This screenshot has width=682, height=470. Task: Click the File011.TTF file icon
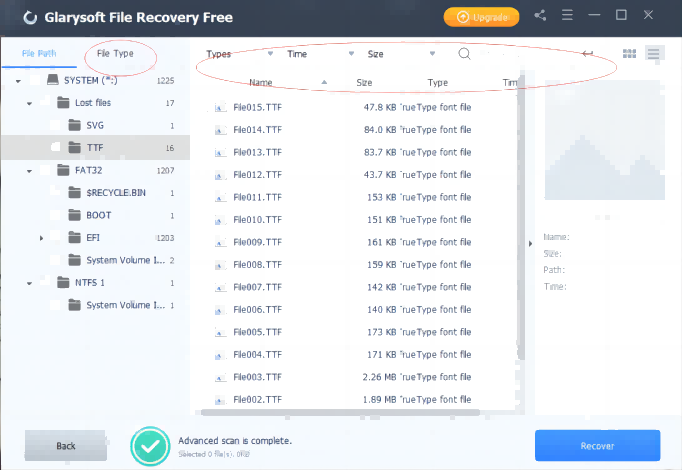pos(221,197)
